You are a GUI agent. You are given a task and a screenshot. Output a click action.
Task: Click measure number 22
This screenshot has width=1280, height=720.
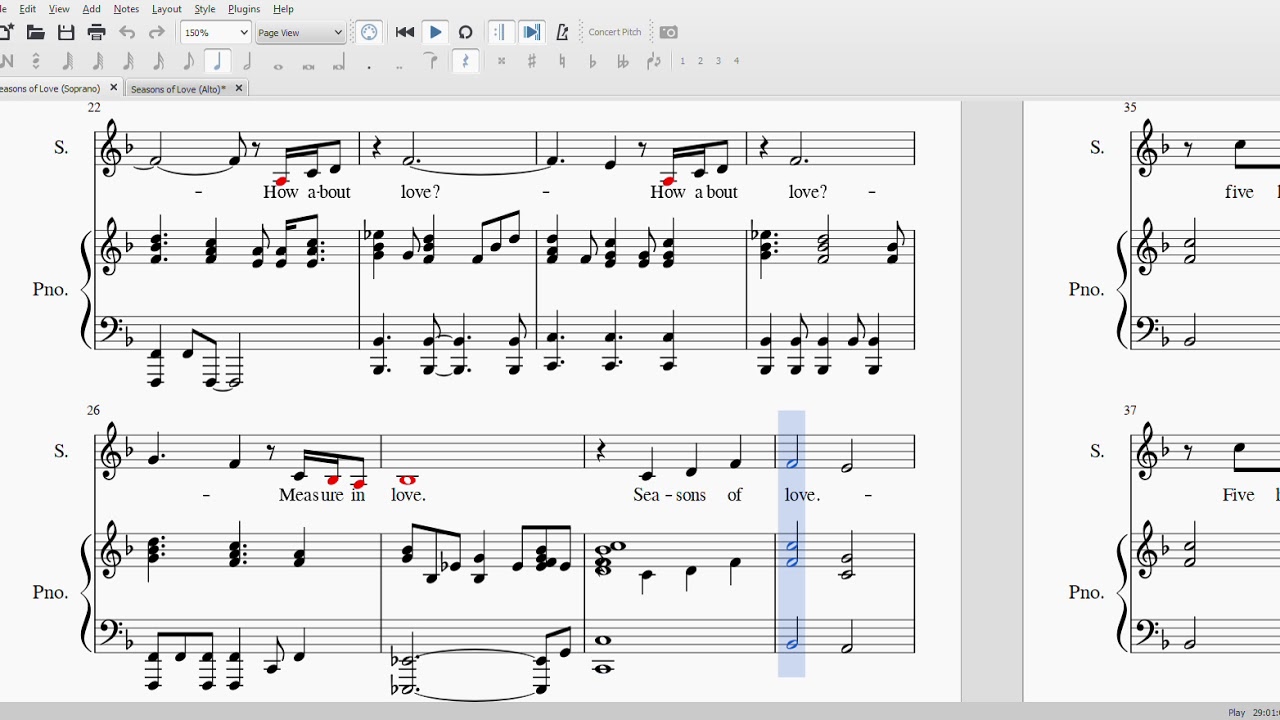point(94,107)
